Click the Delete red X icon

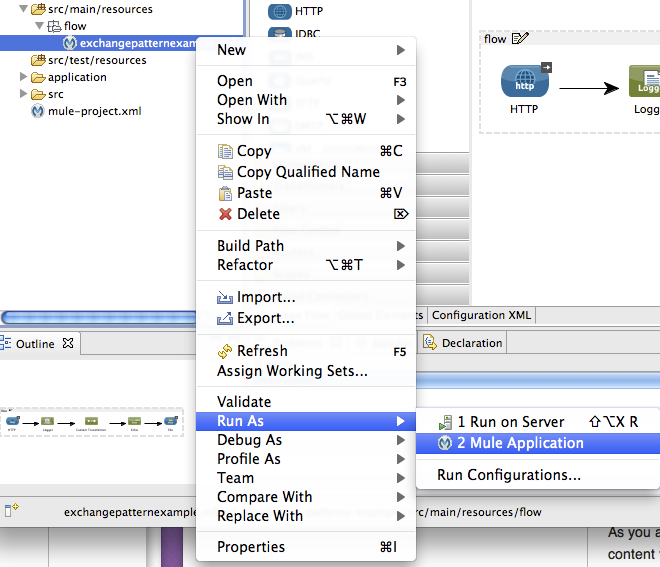(225, 214)
